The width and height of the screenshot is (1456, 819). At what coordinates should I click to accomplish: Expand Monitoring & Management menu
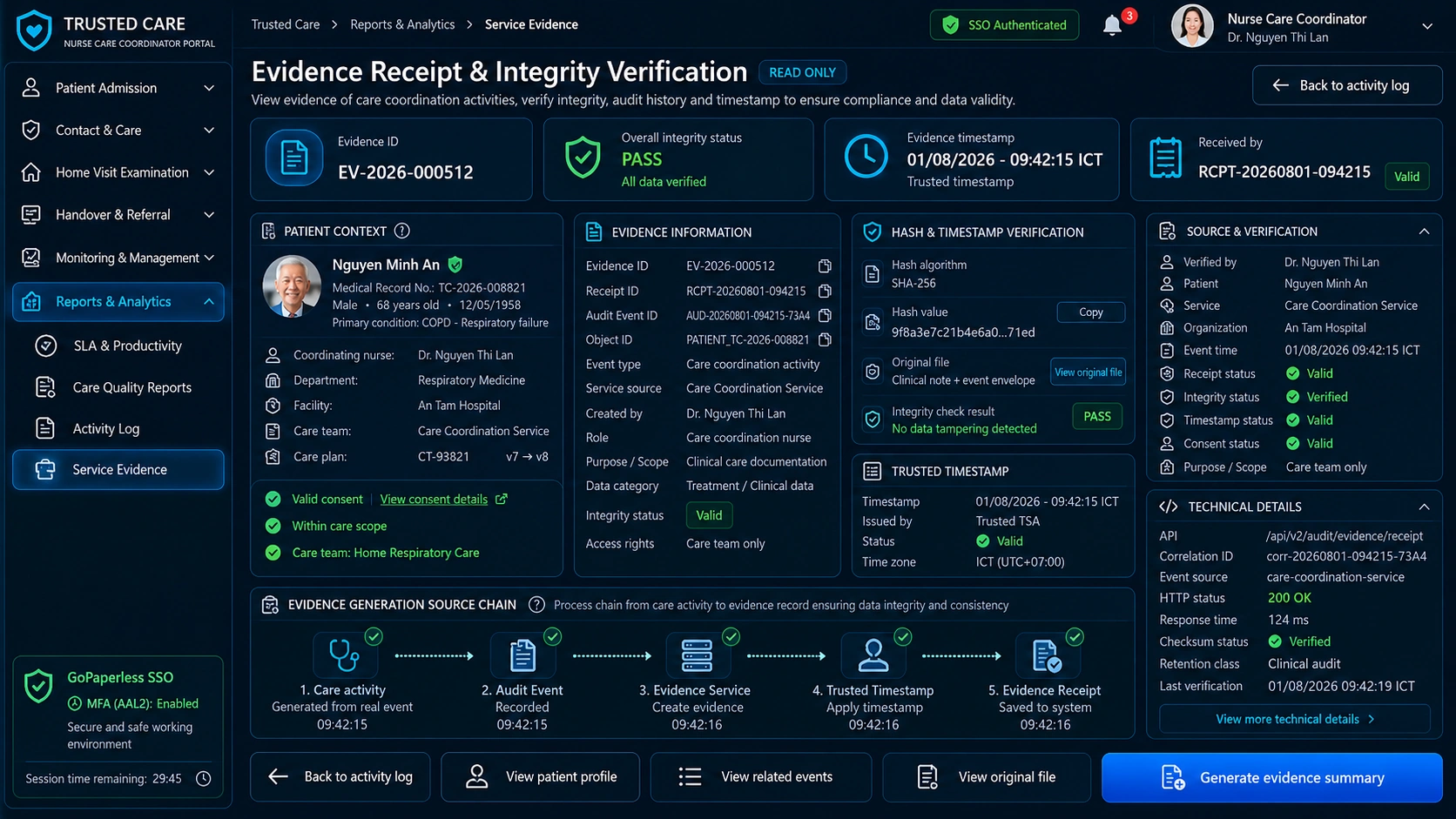pos(209,258)
